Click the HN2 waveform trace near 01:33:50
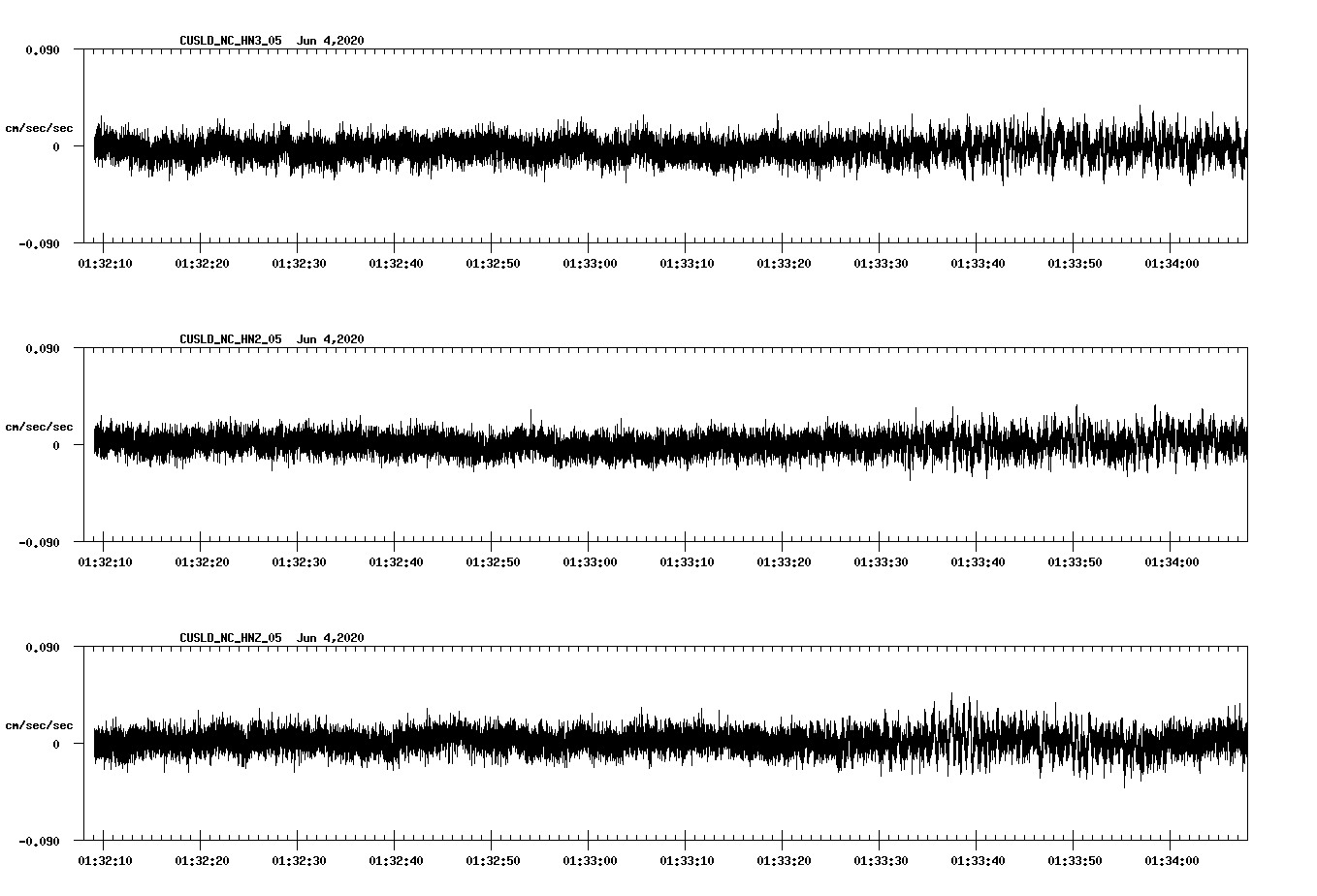The height and width of the screenshot is (896, 1317). (x=1074, y=441)
